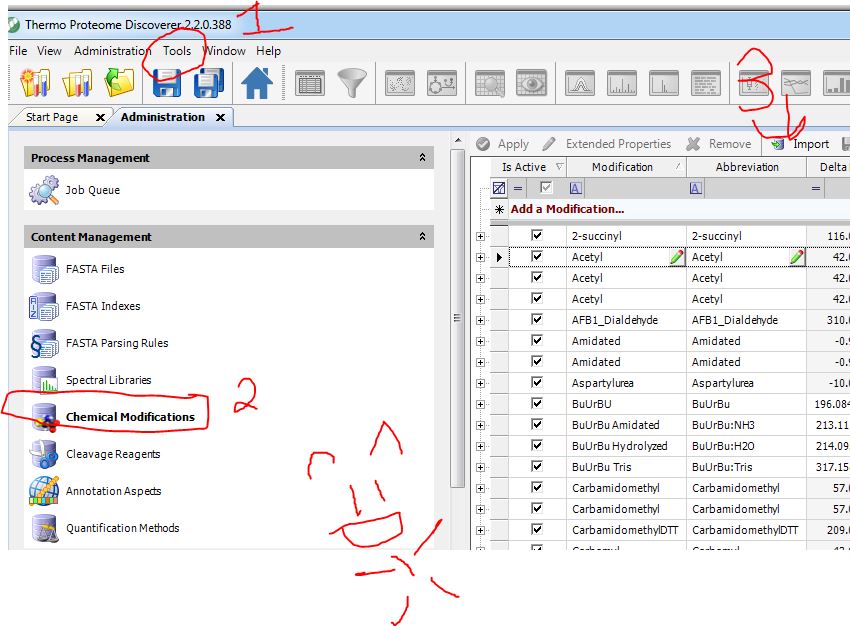Image resolution: width=850 pixels, height=626 pixels.
Task: Uncheck Is Active for AFB1_Dialdehyde
Action: coord(537,319)
